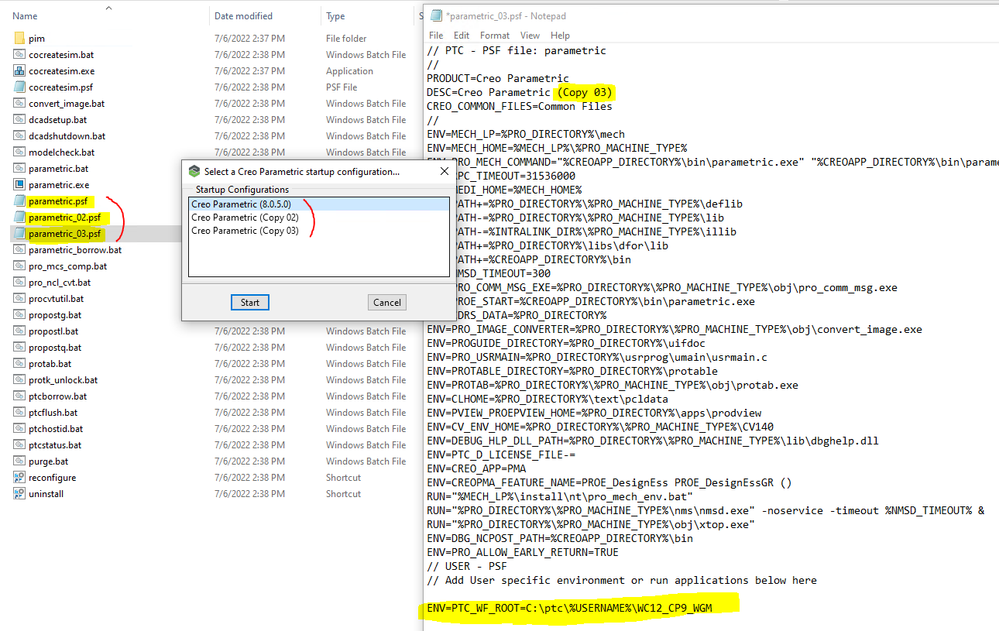
Task: Click the ENV=PRO_ALLOW_EARLY_RETURN=TRUE line
Action: tap(522, 553)
